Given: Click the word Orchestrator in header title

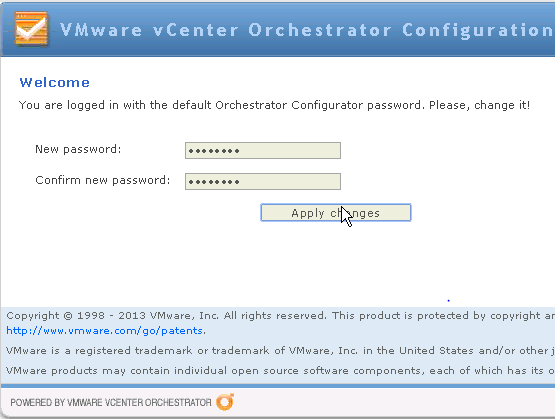Looking at the screenshot, I should pyautogui.click(x=320, y=30).
